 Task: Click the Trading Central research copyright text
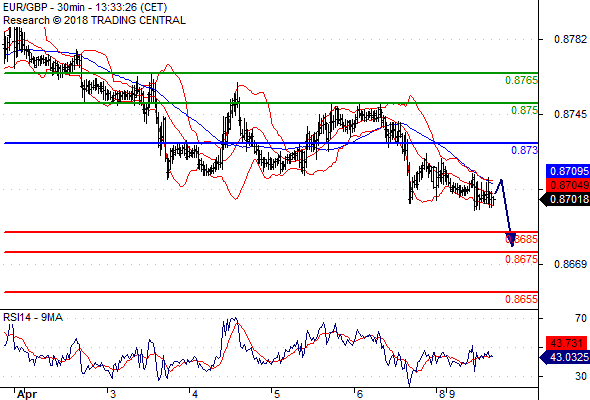94,20
